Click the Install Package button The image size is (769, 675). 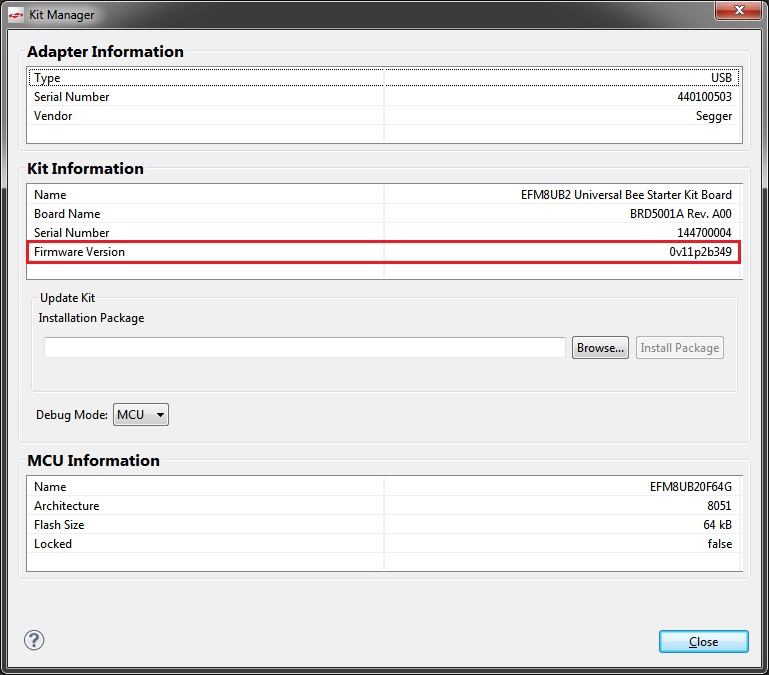(679, 348)
